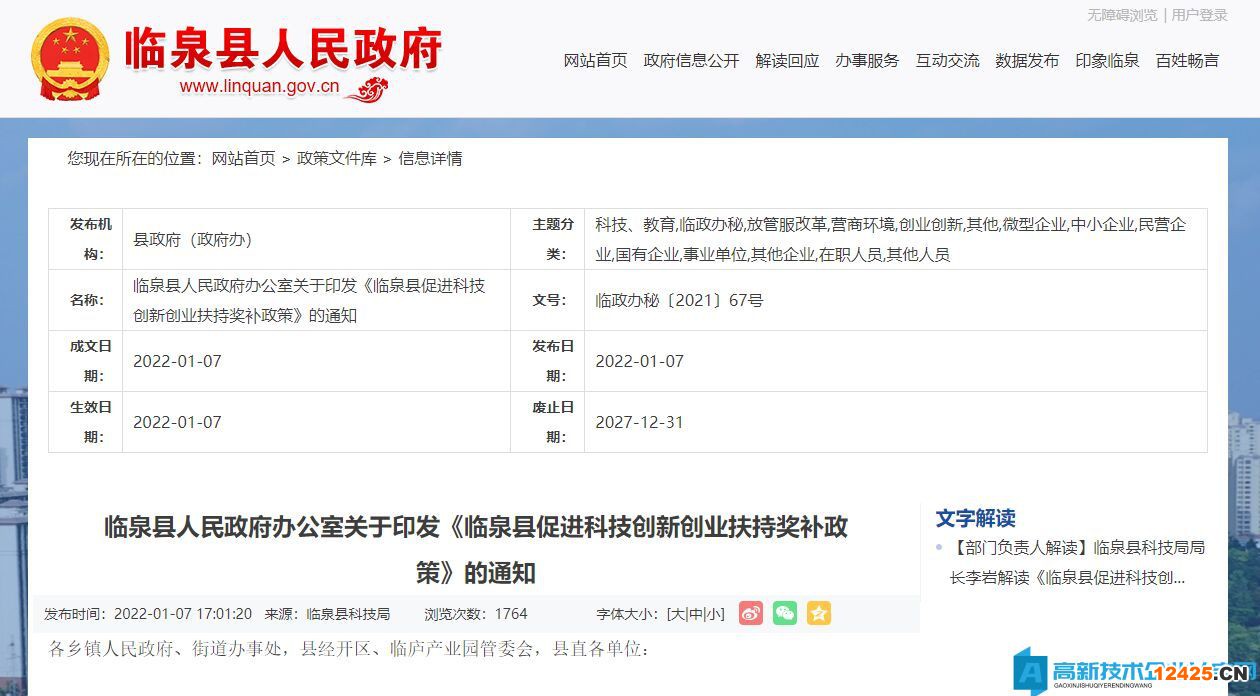Open the 办事服务 menu
Viewport: 1260px width, 696px height.
click(x=868, y=61)
